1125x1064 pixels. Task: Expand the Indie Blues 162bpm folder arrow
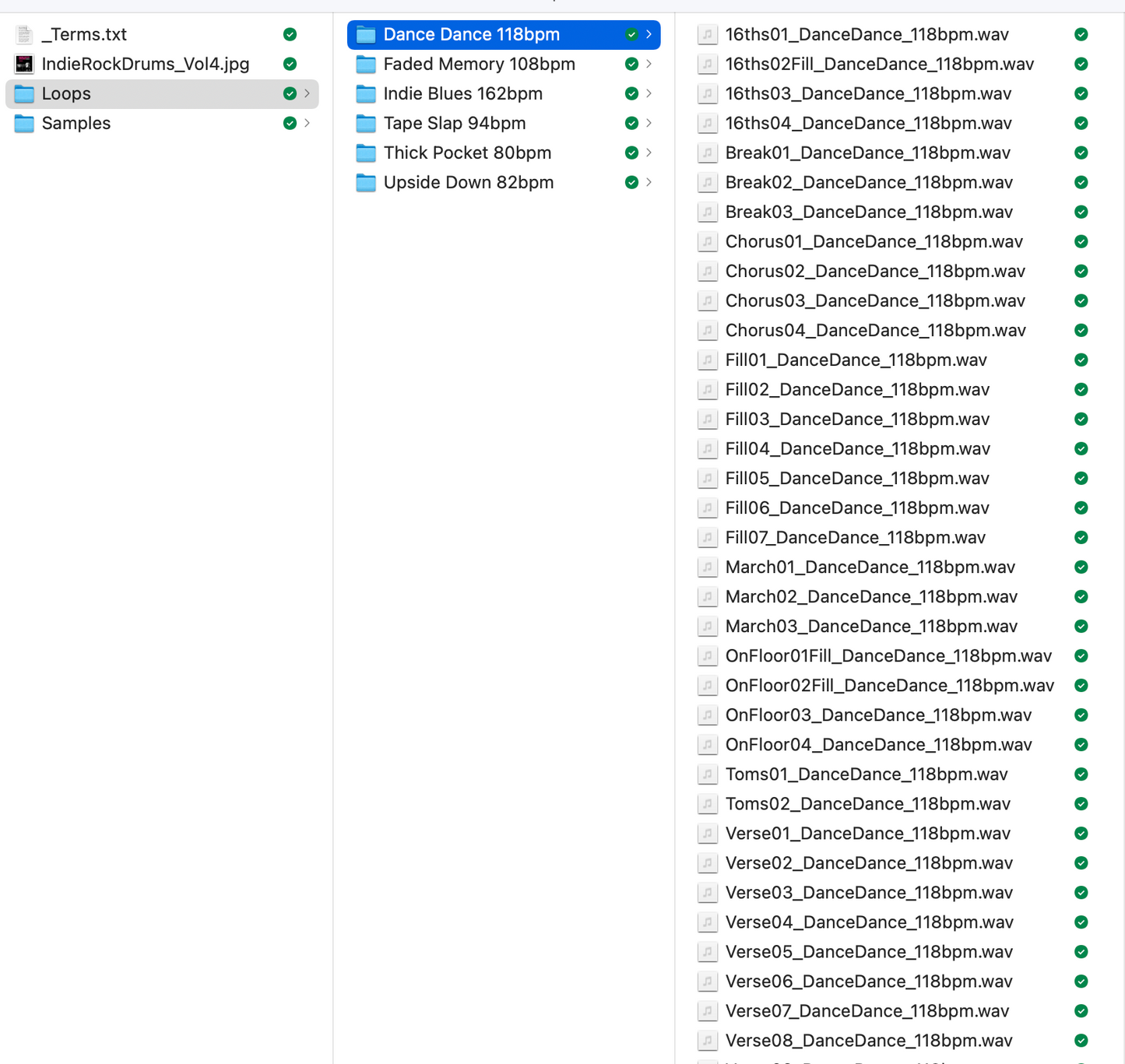[649, 93]
